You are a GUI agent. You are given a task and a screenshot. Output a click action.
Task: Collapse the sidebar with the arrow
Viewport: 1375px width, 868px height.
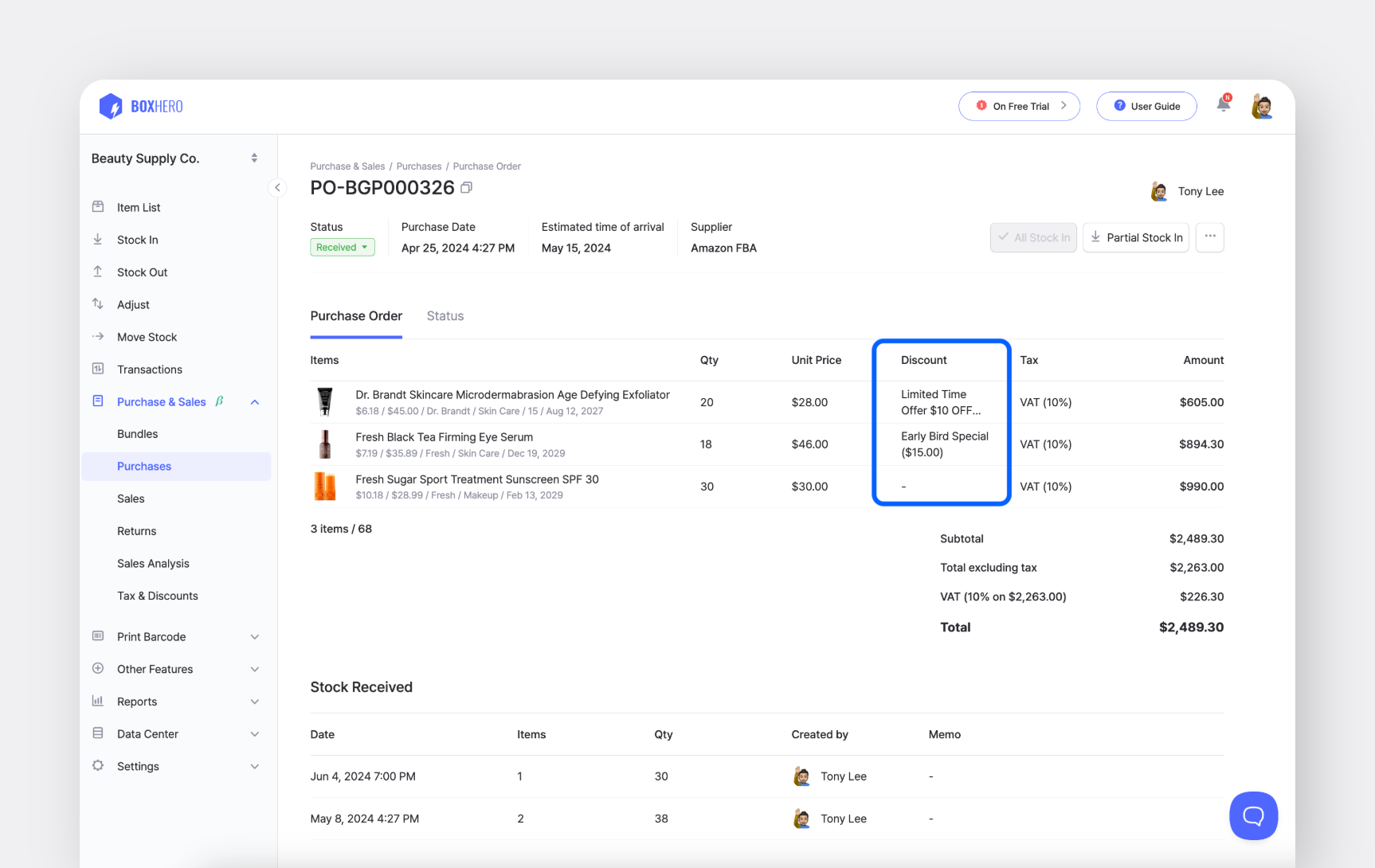pyautogui.click(x=277, y=187)
